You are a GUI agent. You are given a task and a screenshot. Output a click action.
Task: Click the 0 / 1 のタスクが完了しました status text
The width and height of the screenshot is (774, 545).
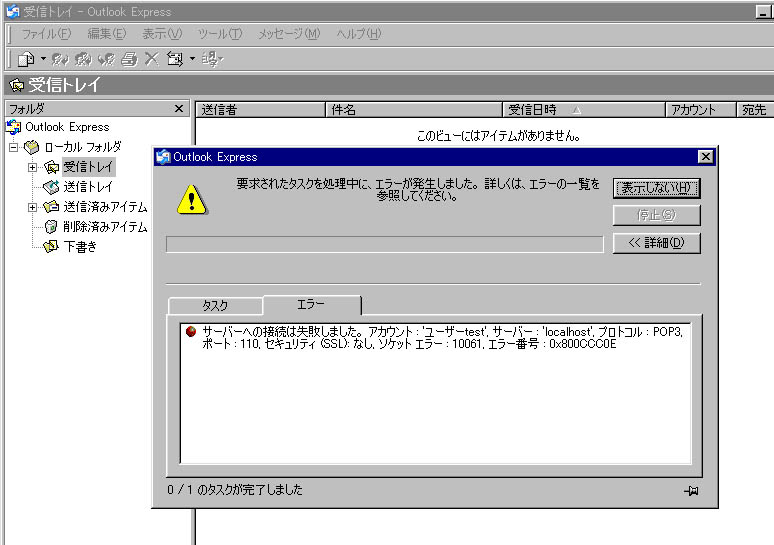tap(235, 490)
